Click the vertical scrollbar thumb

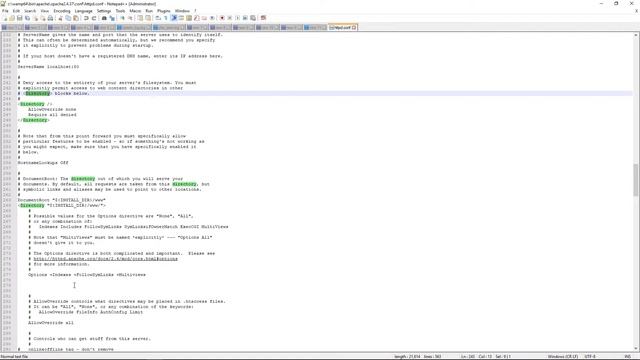point(636,180)
